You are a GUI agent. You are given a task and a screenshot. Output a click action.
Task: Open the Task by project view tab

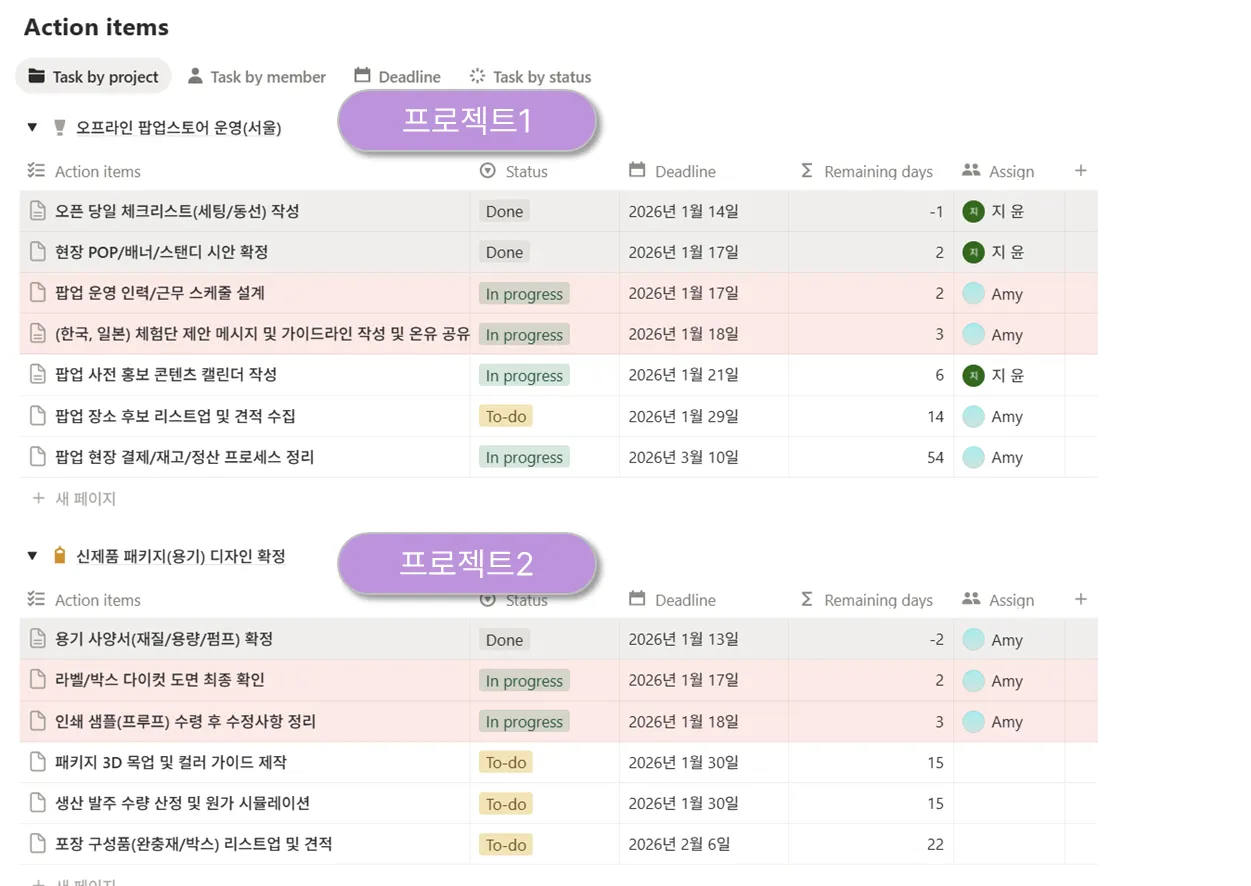(x=93, y=77)
